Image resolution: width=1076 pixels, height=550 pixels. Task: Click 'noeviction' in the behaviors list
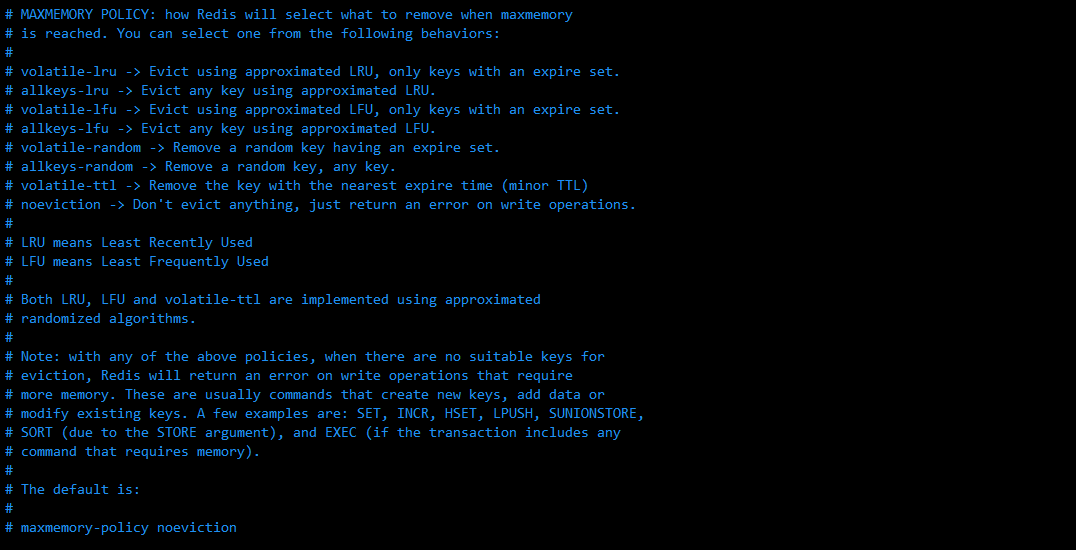(x=60, y=205)
